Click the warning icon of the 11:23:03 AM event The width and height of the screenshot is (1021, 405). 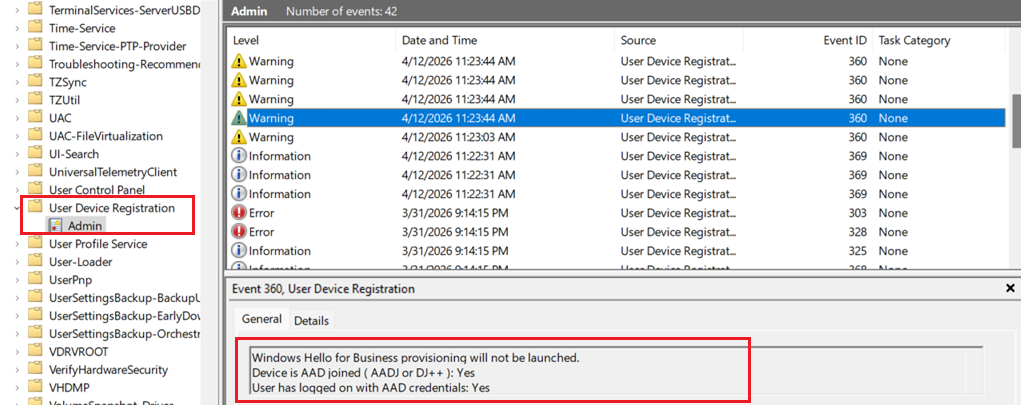pyautogui.click(x=239, y=137)
